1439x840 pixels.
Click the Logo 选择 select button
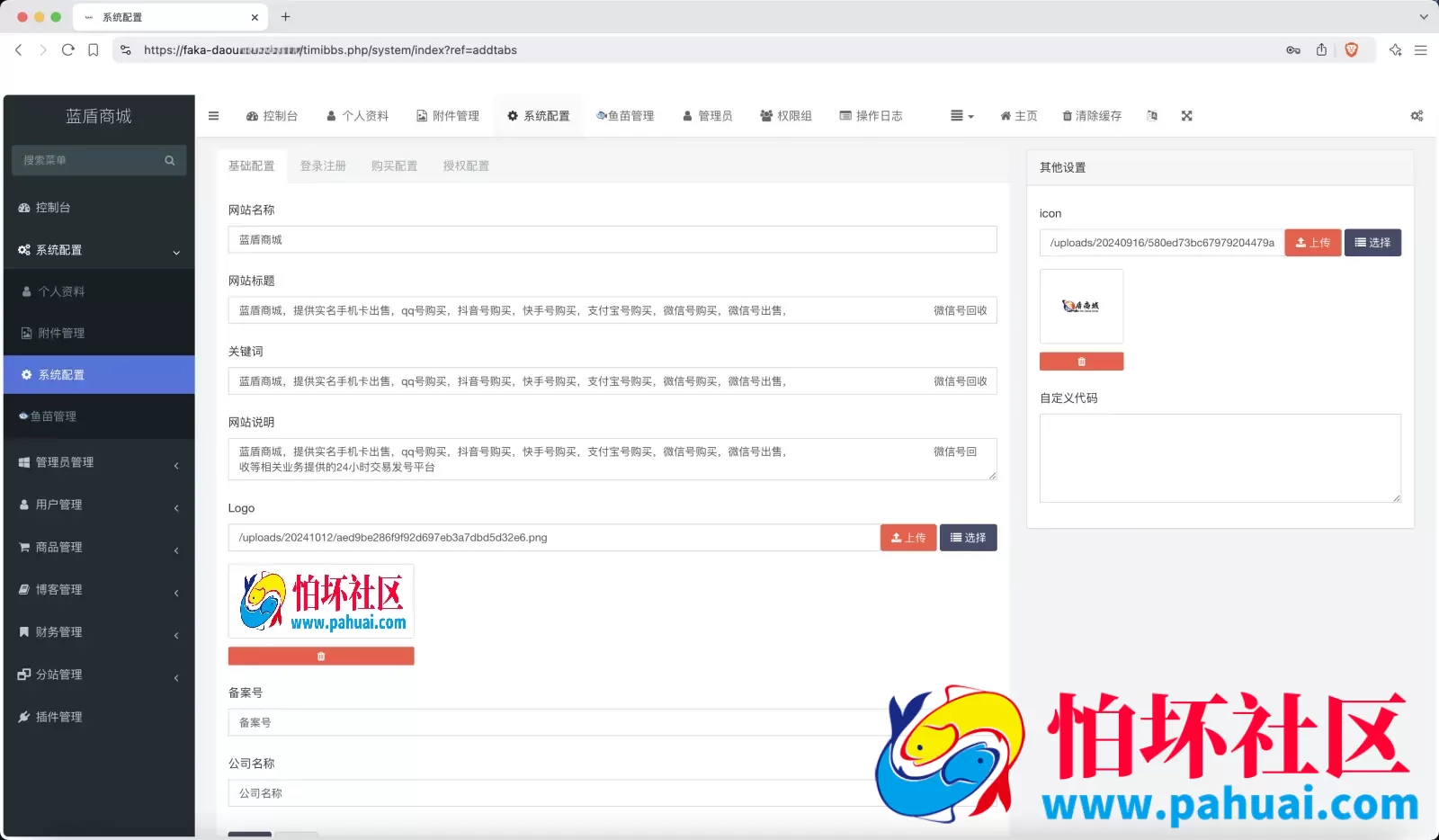[969, 538]
